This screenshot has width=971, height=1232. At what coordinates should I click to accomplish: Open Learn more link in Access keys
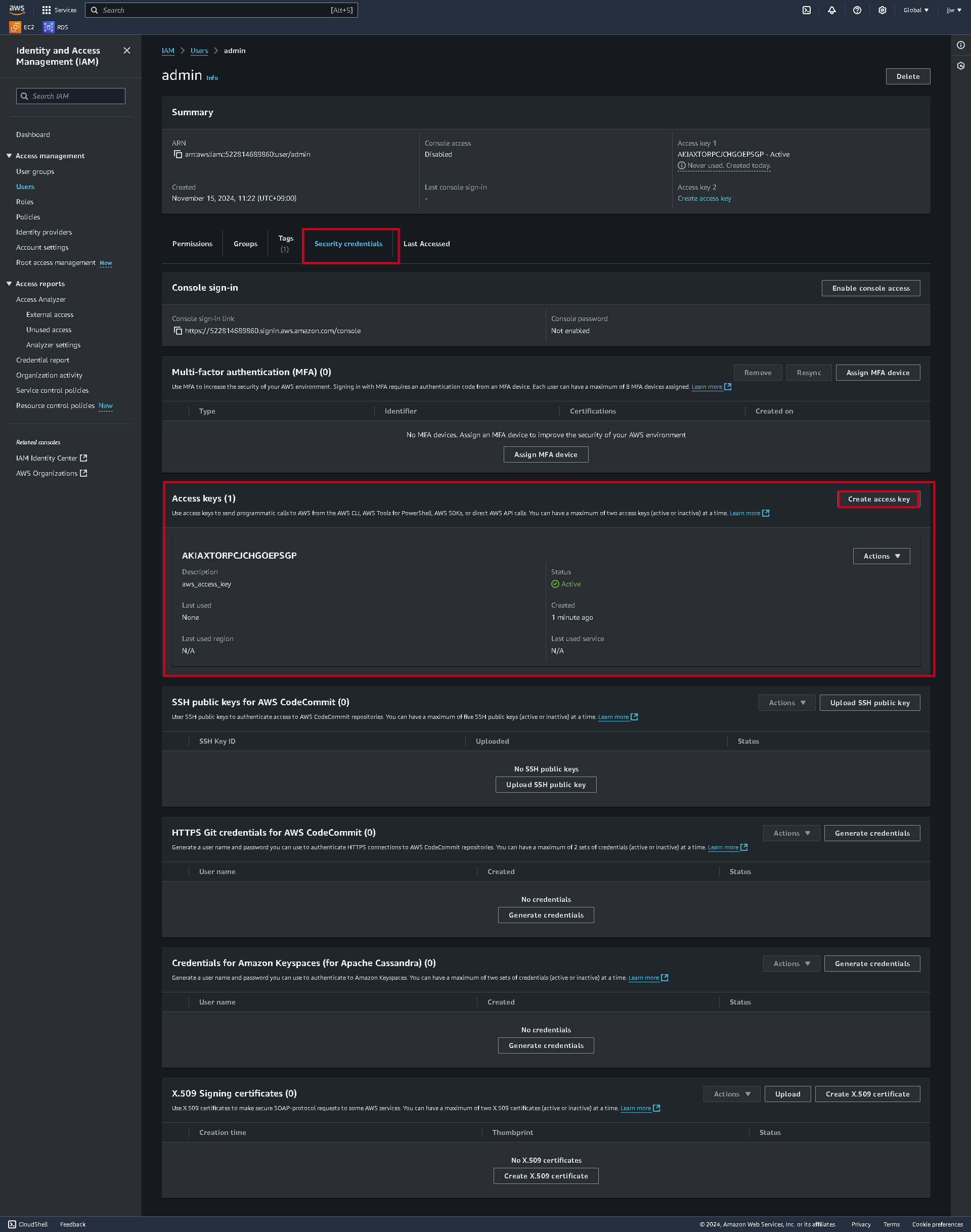tap(748, 513)
